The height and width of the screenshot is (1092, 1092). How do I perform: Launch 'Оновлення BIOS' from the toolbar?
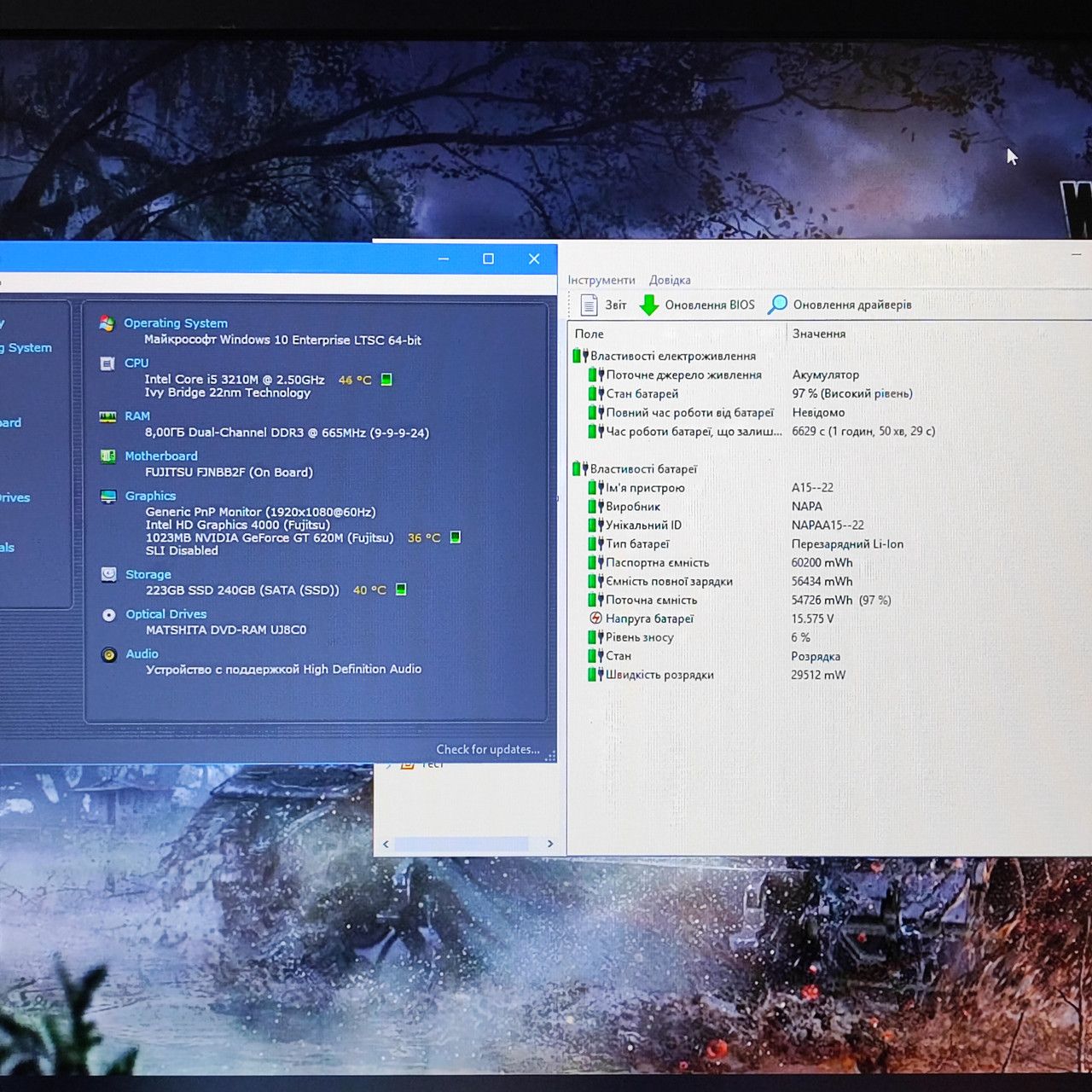[697, 305]
